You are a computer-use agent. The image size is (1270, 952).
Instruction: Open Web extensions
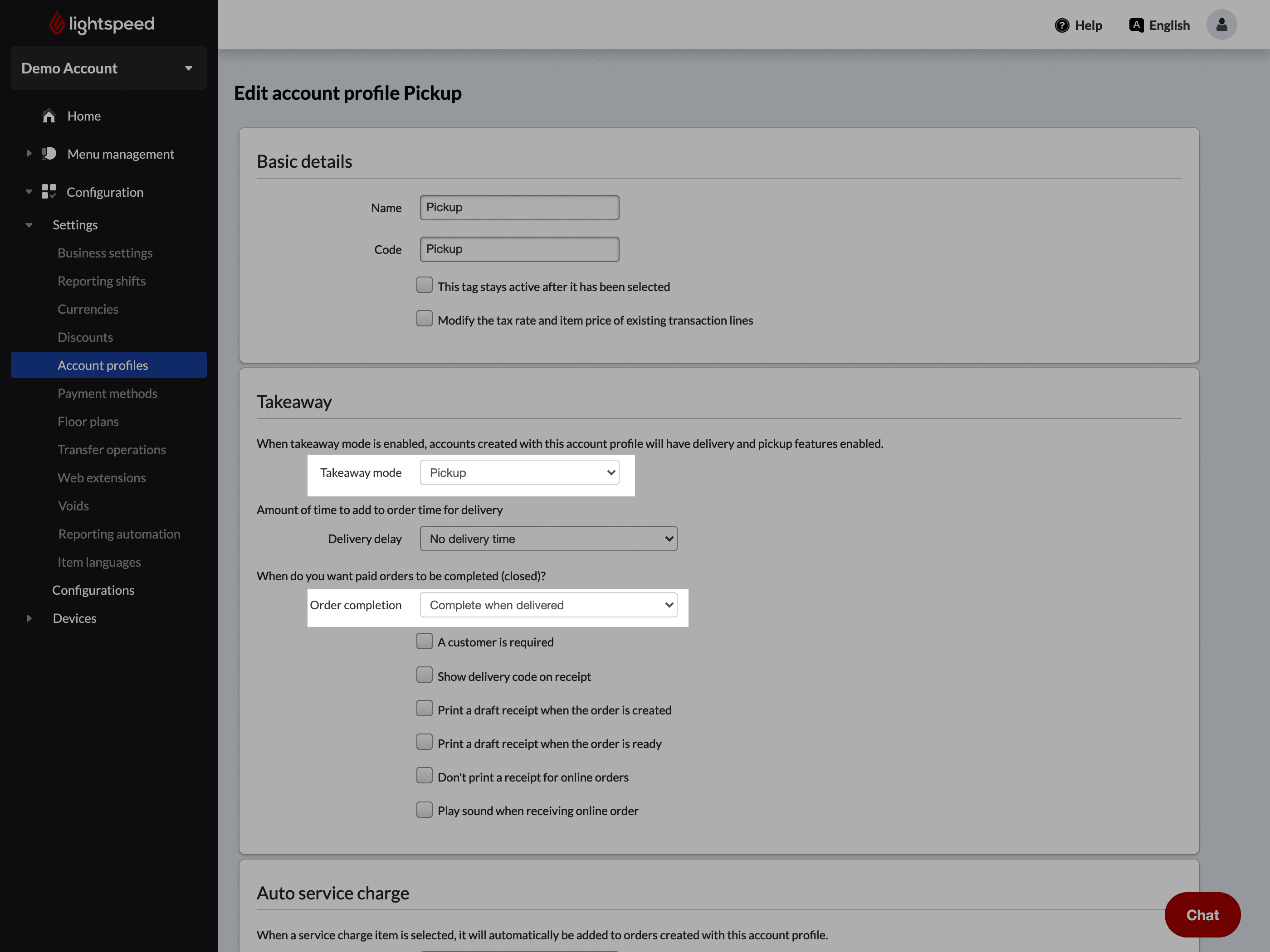(x=102, y=478)
